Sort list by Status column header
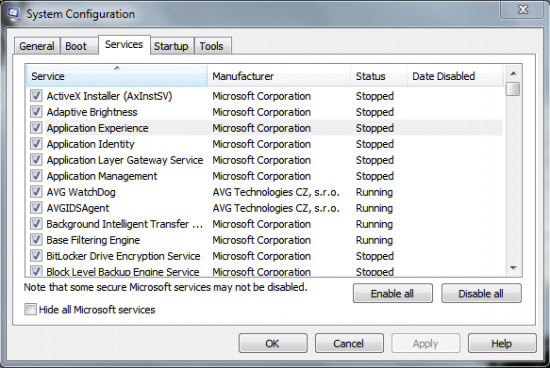 coord(378,76)
